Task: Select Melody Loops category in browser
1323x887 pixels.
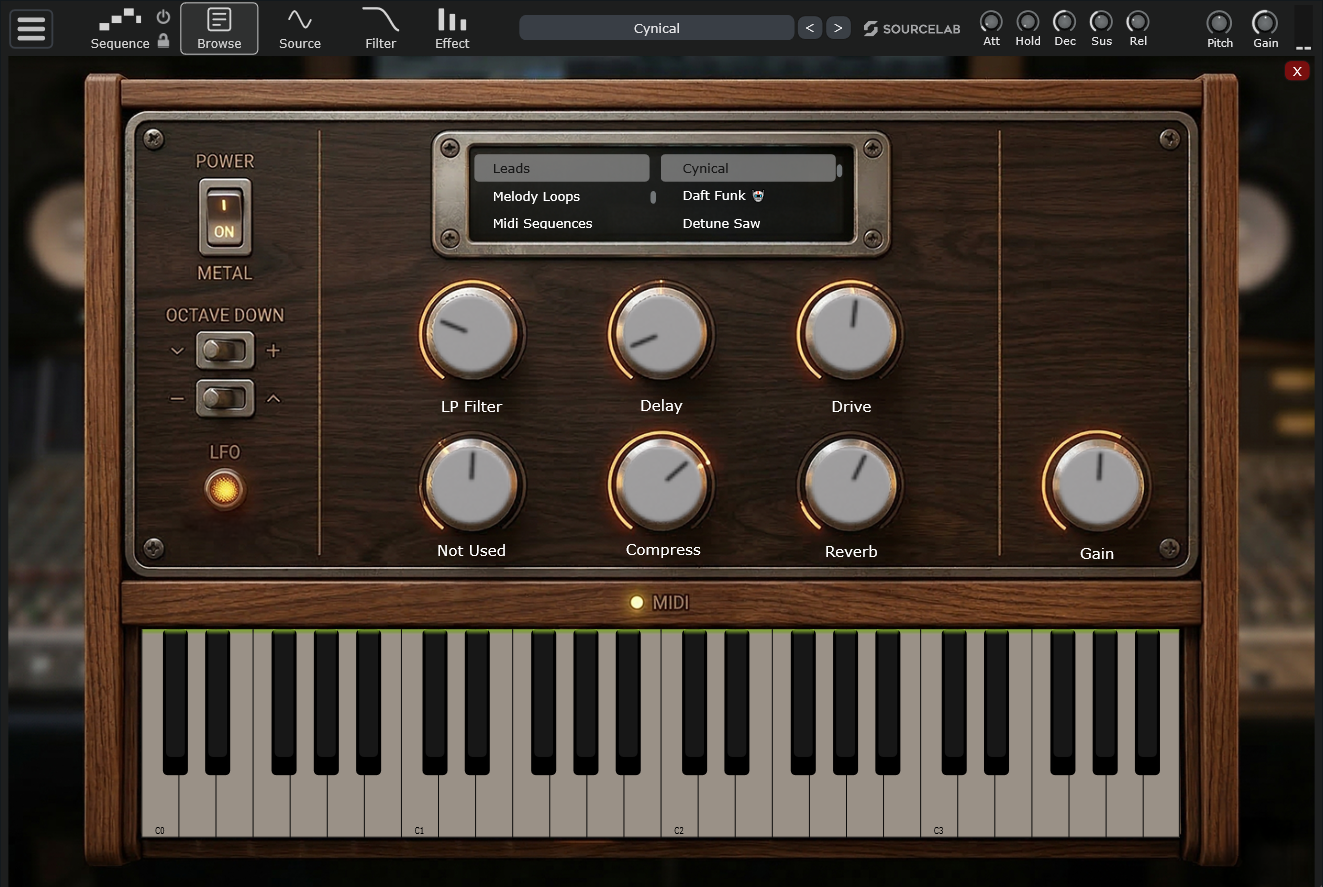Action: [x=536, y=196]
